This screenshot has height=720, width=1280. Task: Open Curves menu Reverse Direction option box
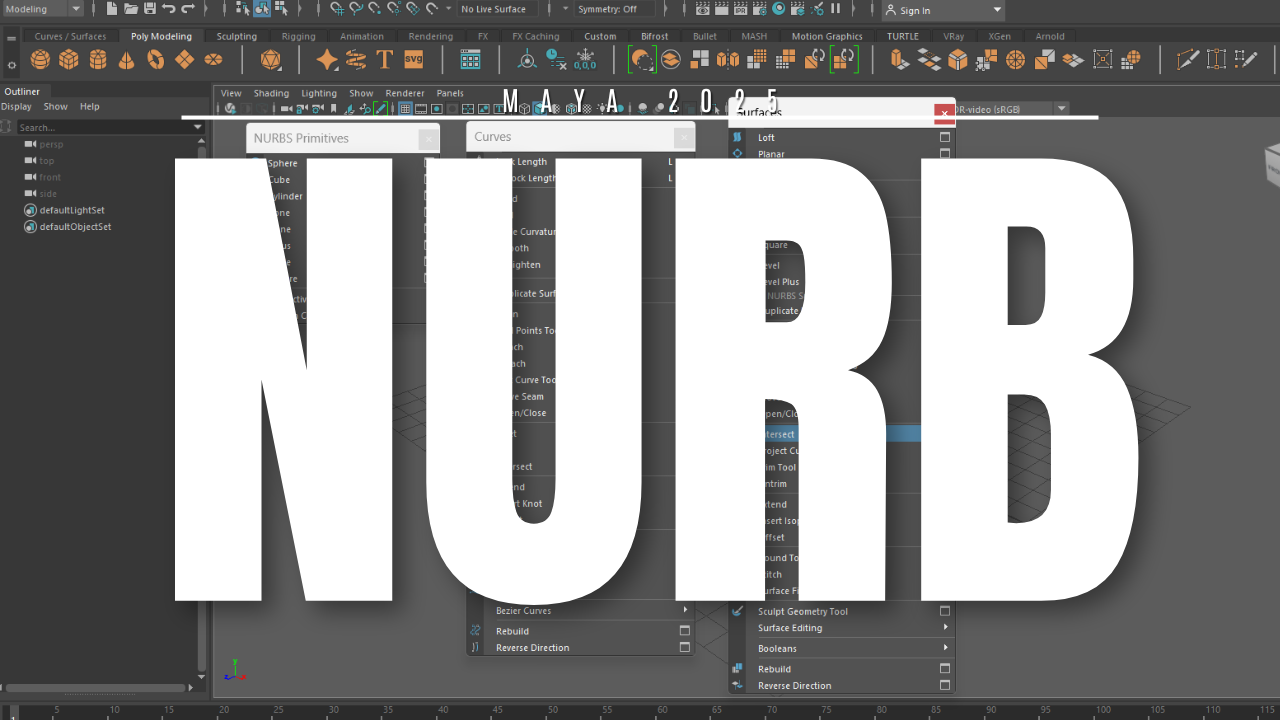685,648
